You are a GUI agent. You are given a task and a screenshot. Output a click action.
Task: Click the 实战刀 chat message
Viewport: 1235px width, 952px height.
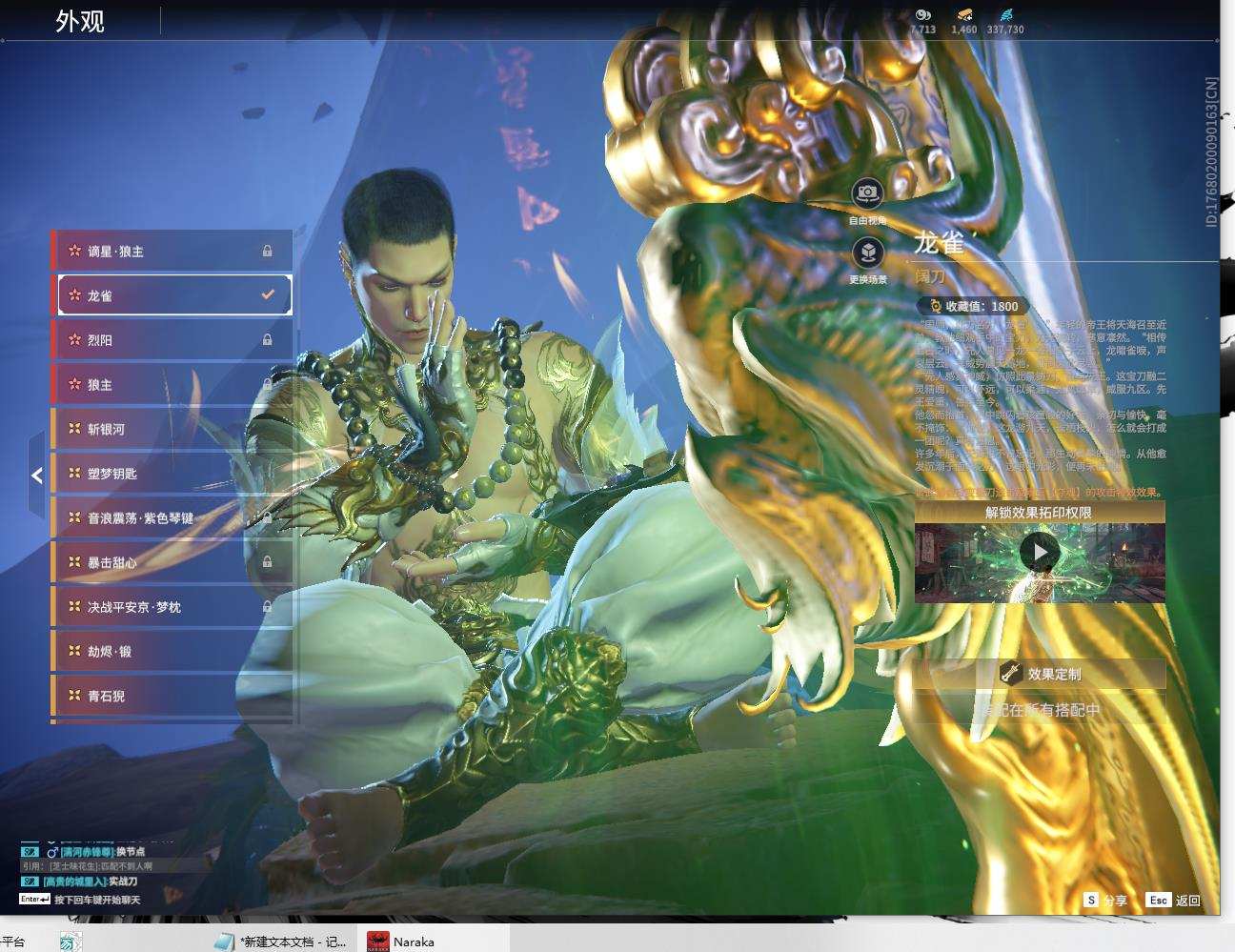coord(123,881)
